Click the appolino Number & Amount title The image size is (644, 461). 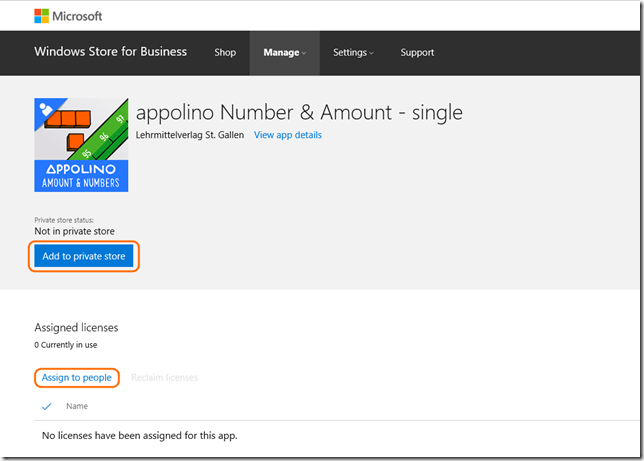299,110
